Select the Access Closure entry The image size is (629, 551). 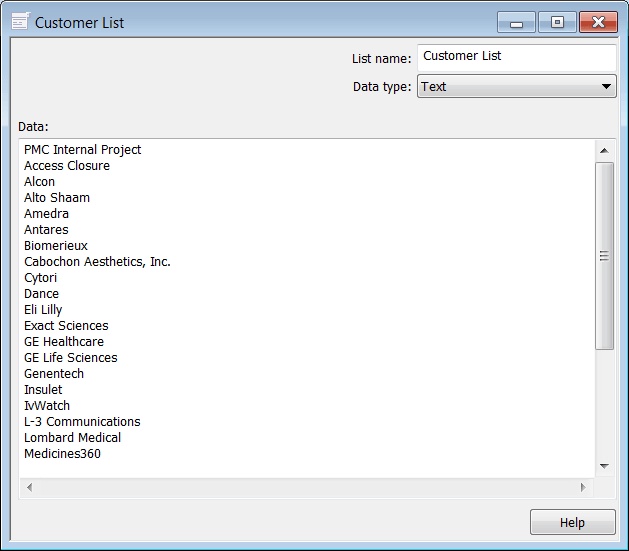tap(67, 166)
